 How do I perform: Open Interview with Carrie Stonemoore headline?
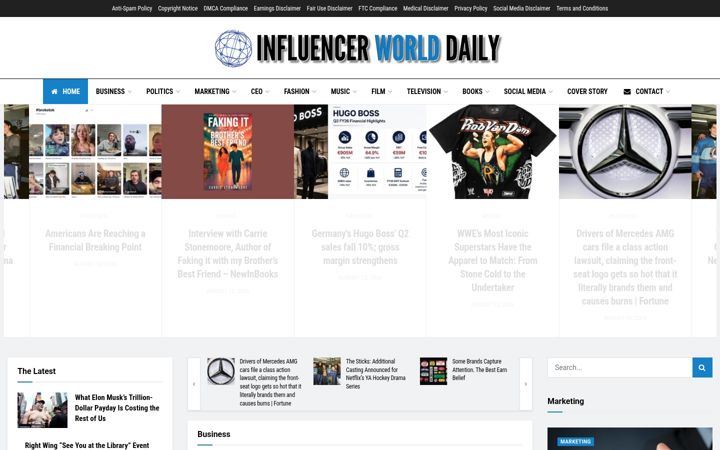228,253
